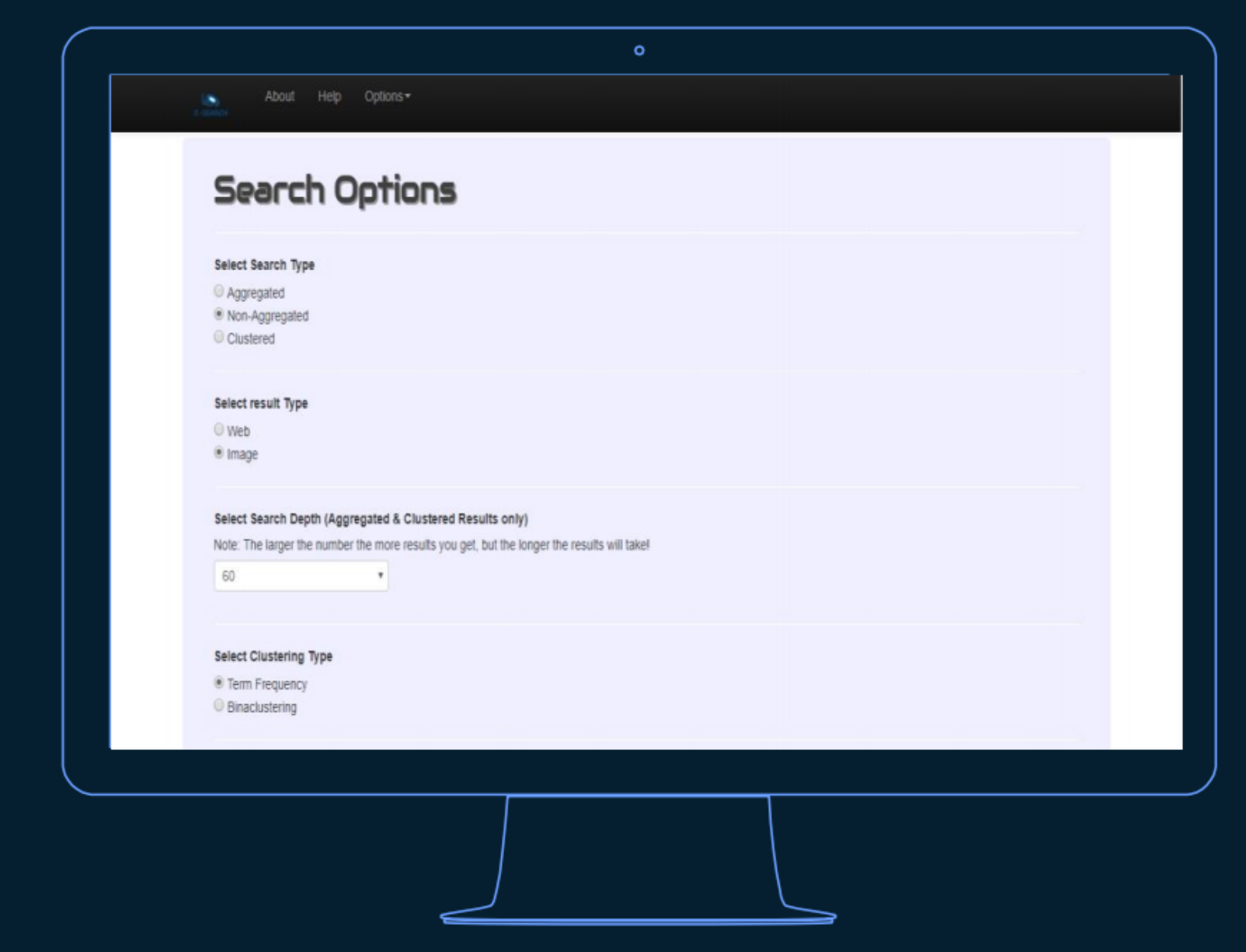This screenshot has width=1246, height=952.
Task: Click the Select Search Type label
Action: (264, 265)
